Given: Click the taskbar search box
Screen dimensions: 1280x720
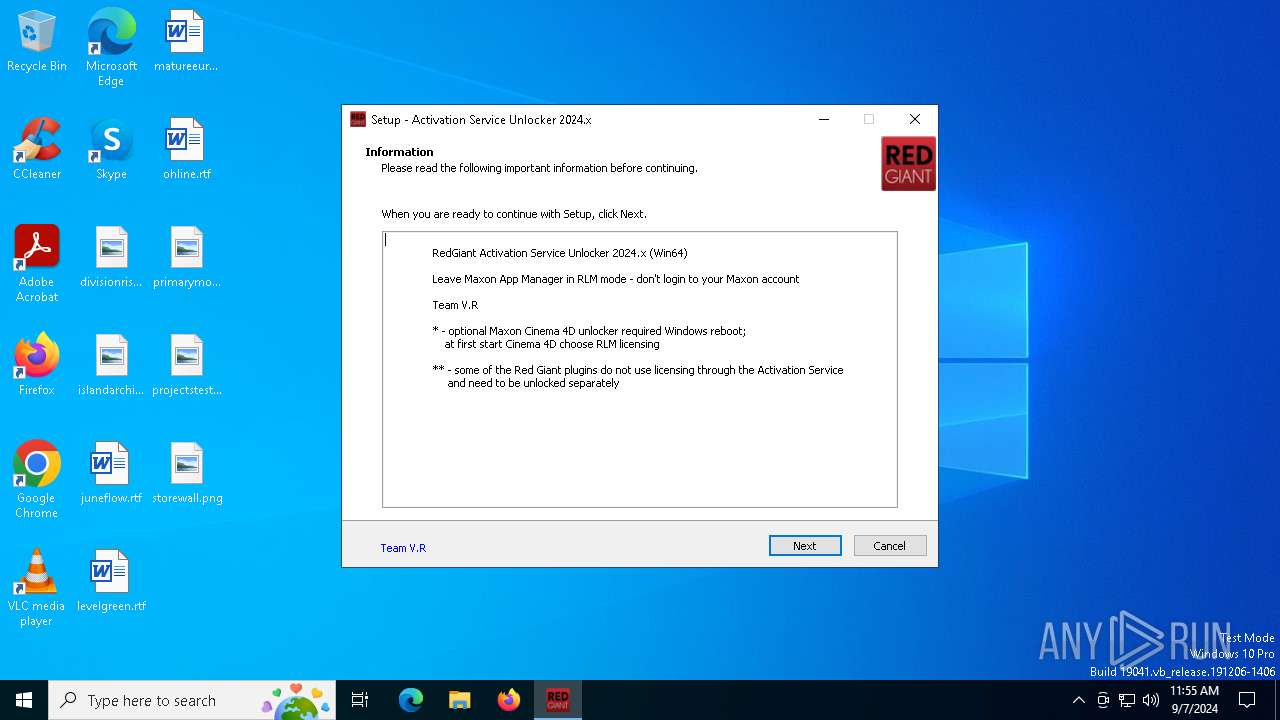Looking at the screenshot, I should (x=192, y=700).
